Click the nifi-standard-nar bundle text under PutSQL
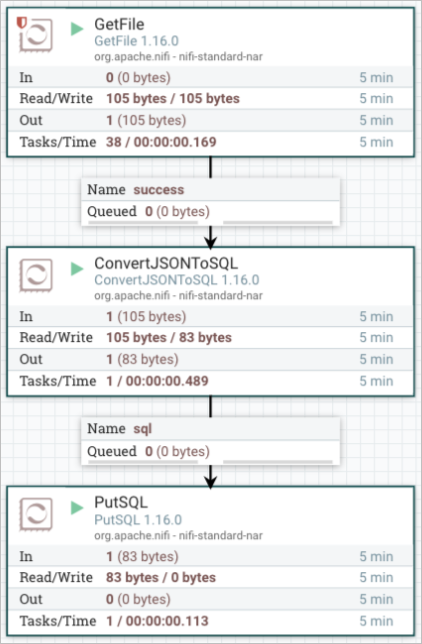This screenshot has width=422, height=644. pyautogui.click(x=221, y=536)
